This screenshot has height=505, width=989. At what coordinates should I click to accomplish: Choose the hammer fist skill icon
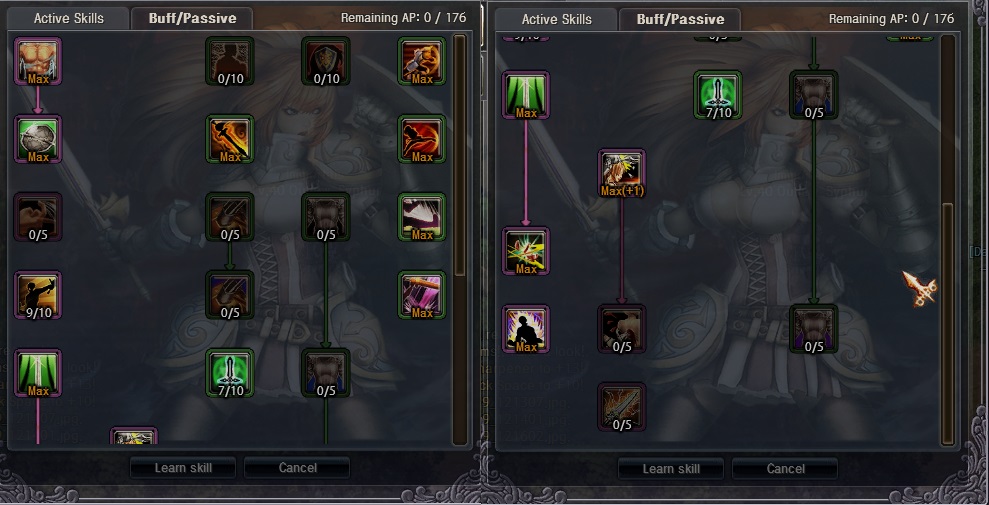tap(422, 61)
